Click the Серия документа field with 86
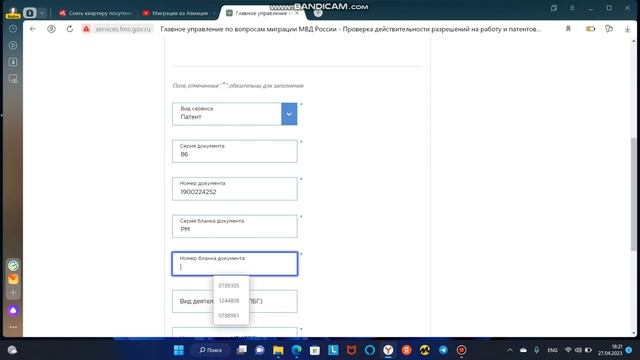Screen dimensions: 640x360 tap(235, 151)
